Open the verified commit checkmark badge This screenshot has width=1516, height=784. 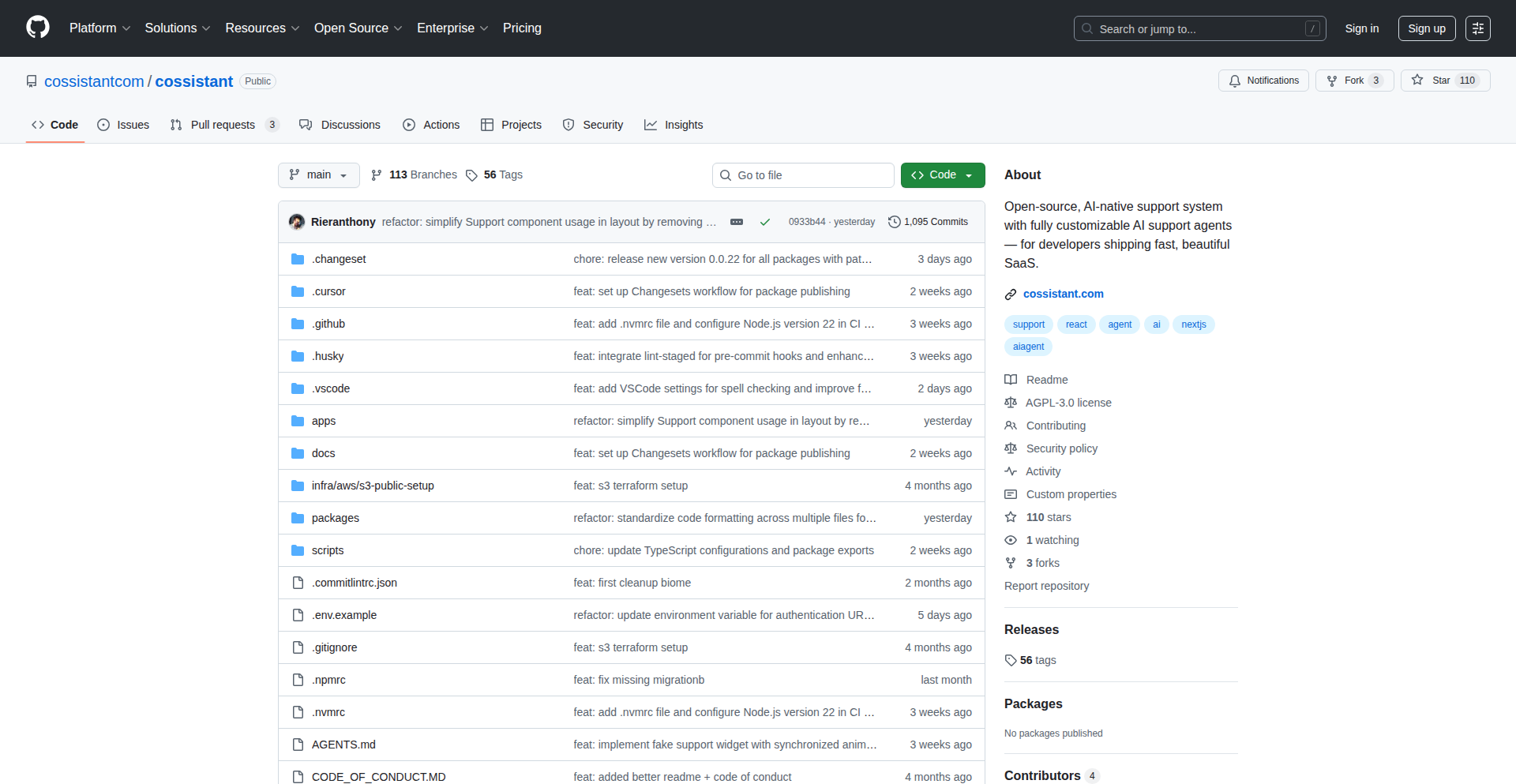pos(764,222)
